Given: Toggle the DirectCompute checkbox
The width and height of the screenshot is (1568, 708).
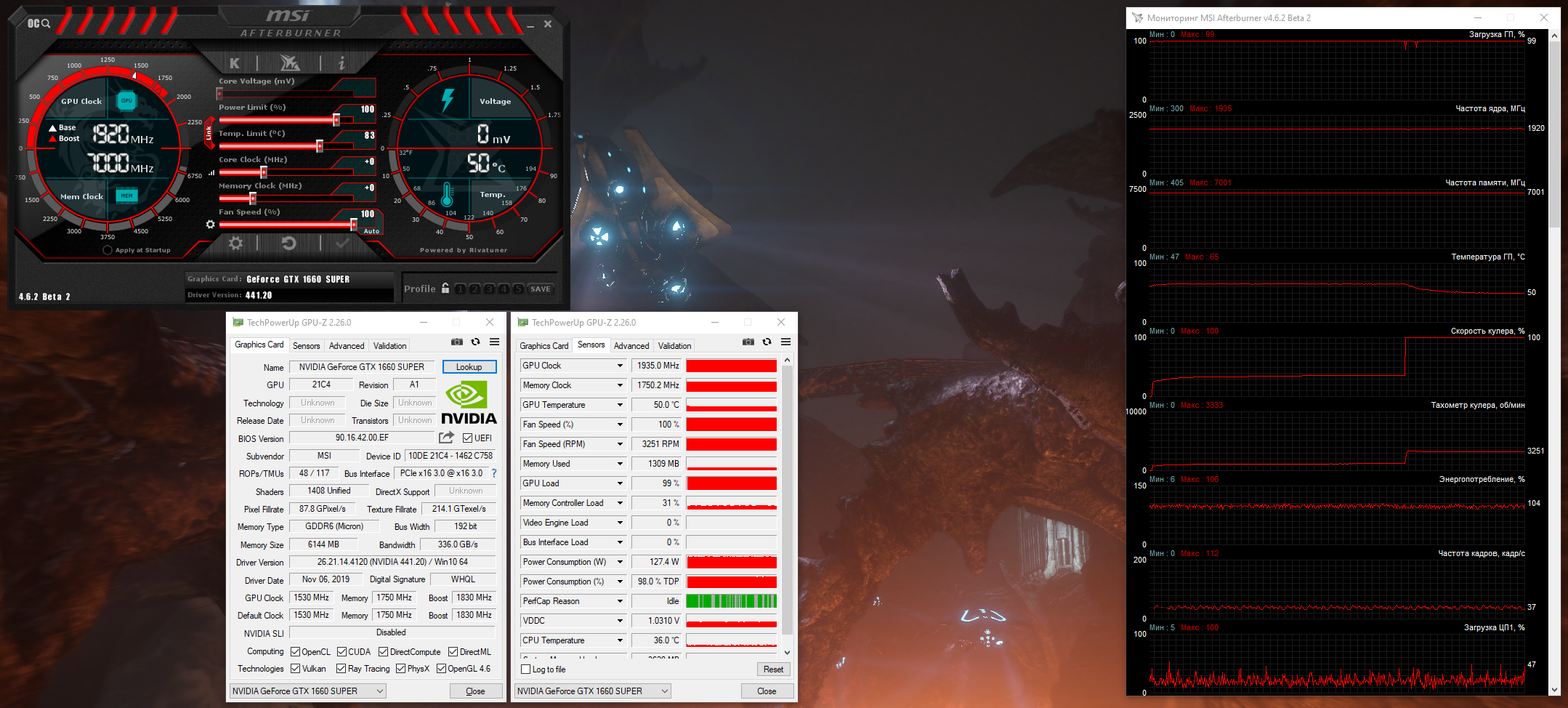Looking at the screenshot, I should pyautogui.click(x=383, y=652).
